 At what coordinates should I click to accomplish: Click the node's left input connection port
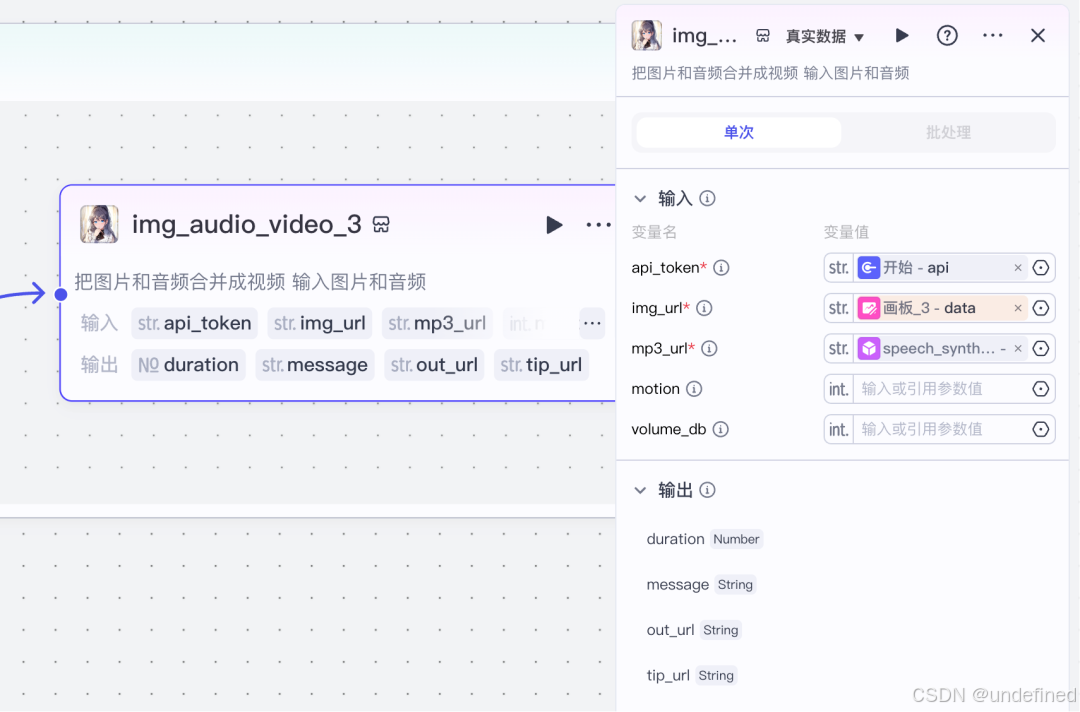tap(61, 295)
